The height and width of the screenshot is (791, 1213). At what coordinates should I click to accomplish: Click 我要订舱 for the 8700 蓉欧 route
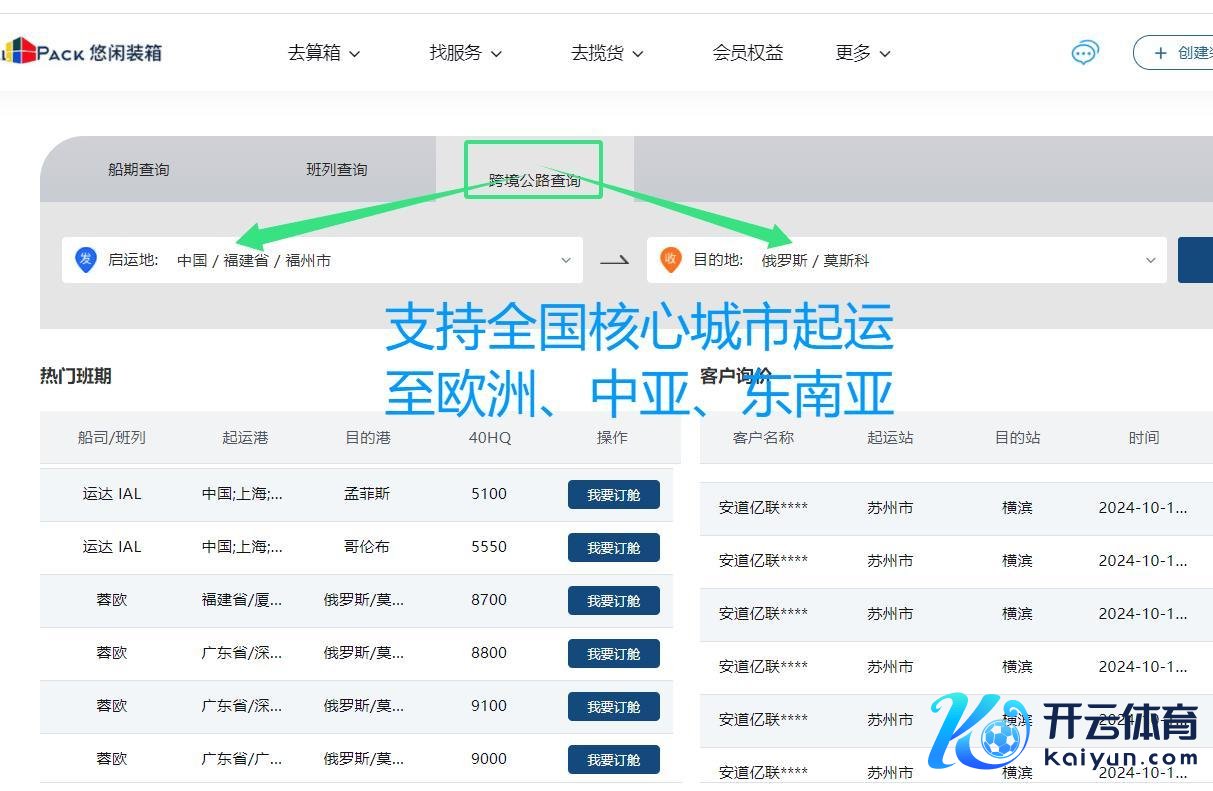tap(613, 601)
